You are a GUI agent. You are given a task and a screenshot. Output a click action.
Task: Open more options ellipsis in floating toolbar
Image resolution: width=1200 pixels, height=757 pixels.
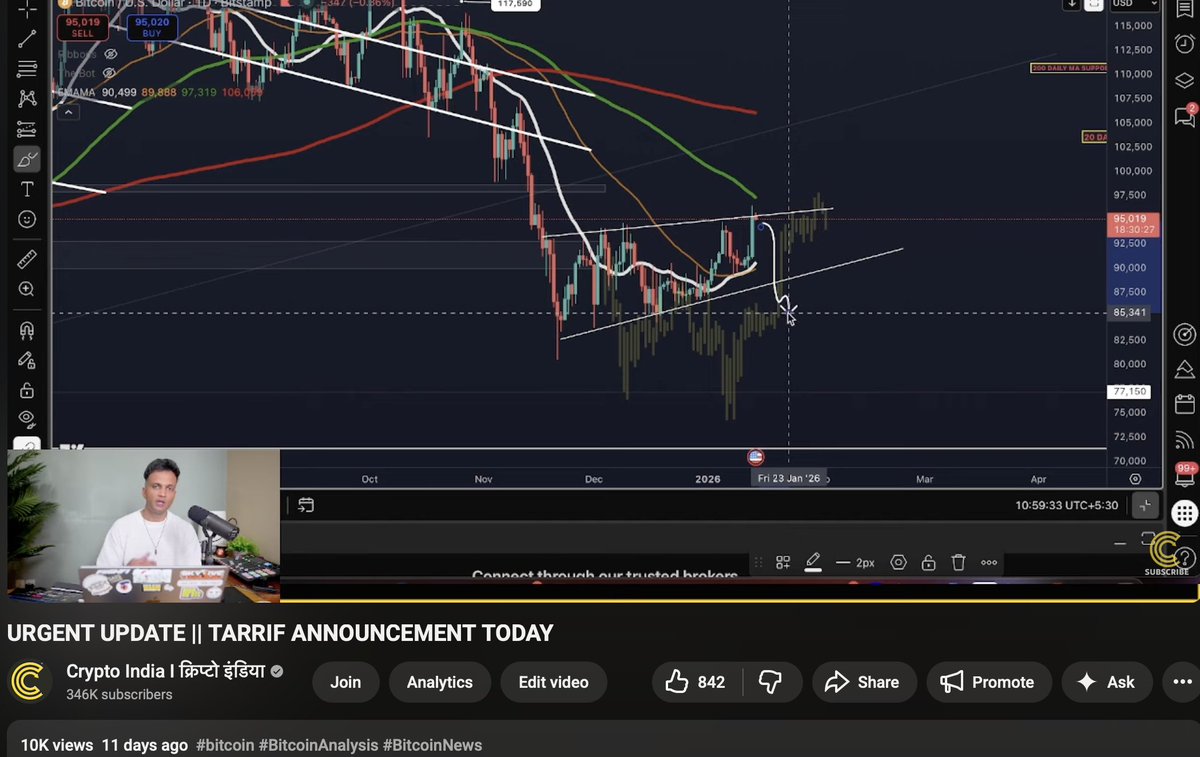click(x=989, y=562)
